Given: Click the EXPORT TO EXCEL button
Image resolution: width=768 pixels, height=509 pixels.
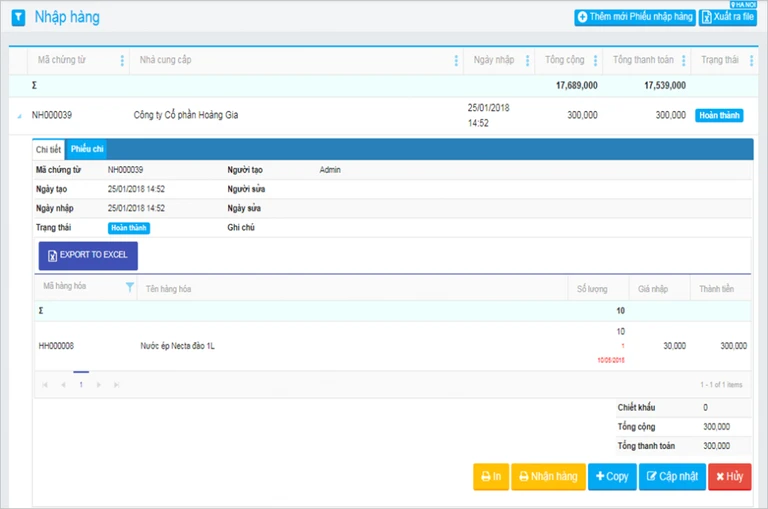Looking at the screenshot, I should pos(88,255).
